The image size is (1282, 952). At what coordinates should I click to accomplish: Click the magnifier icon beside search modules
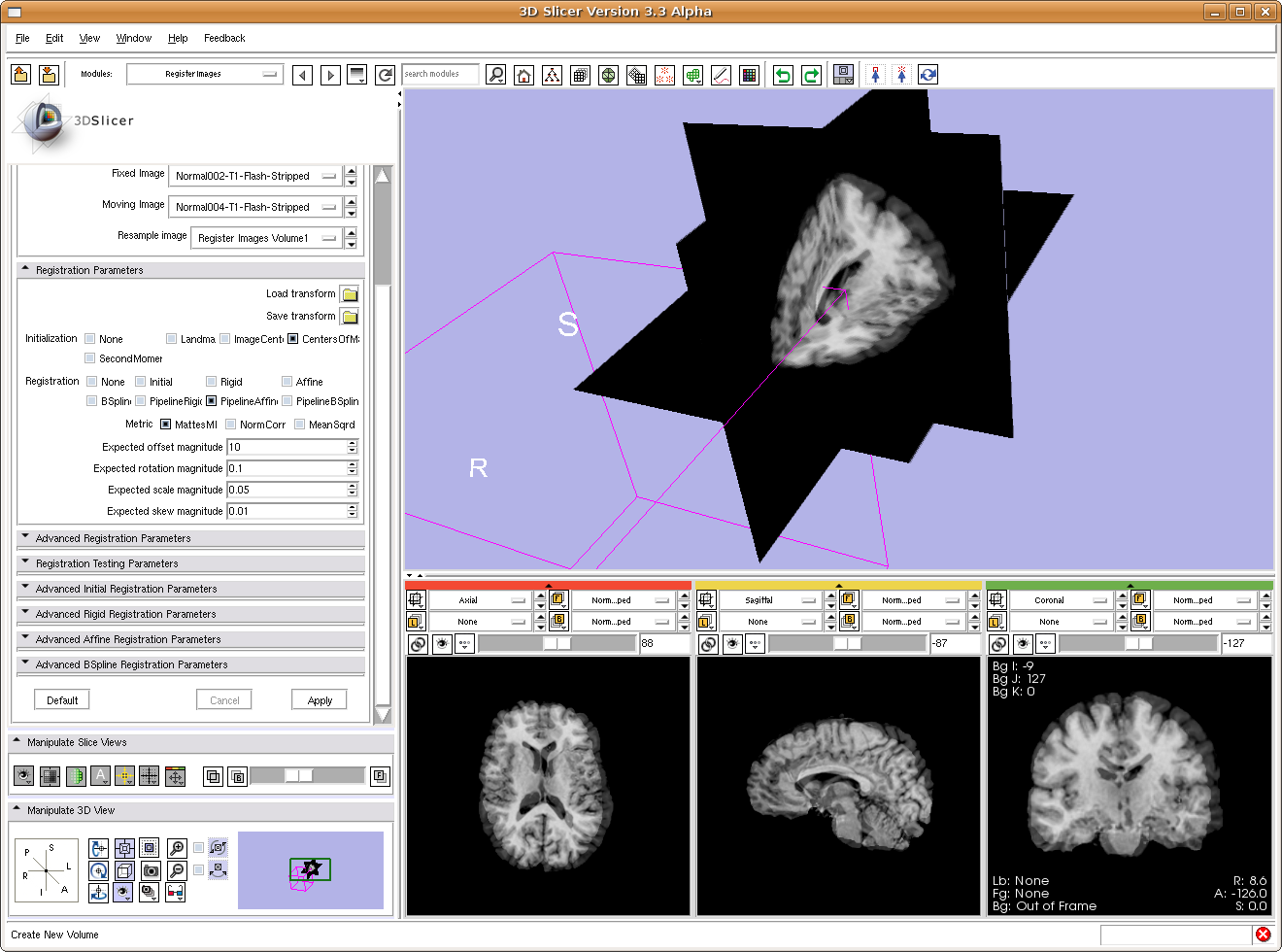click(x=495, y=75)
